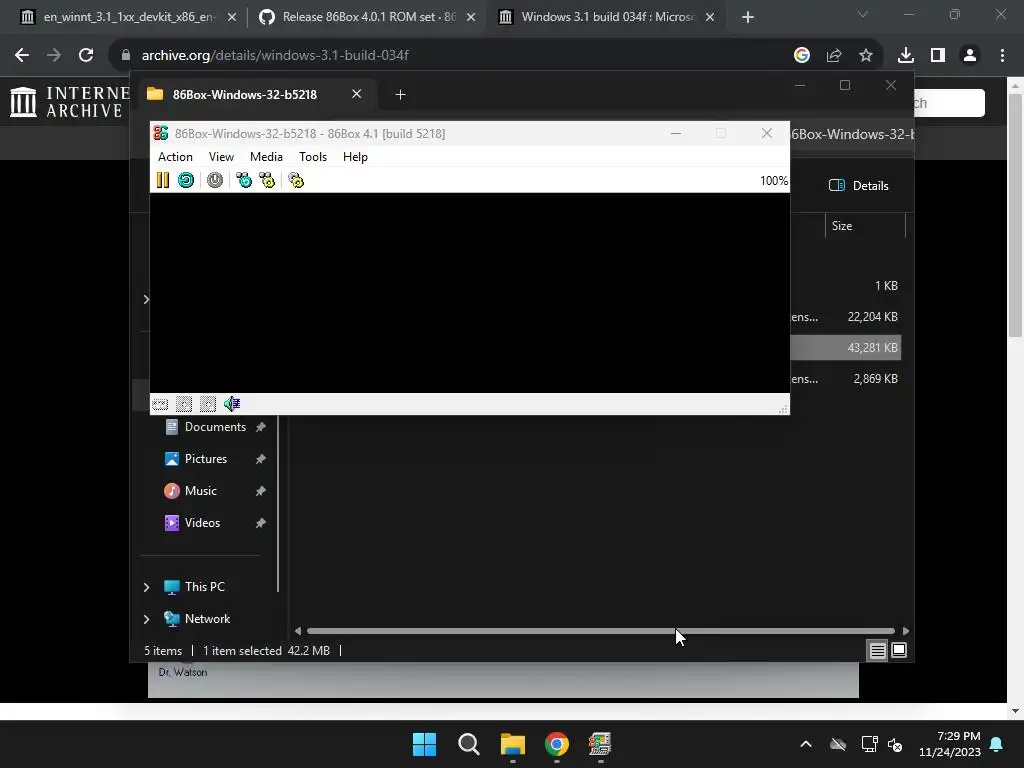Open a new Chrome tab
Image resolution: width=1024 pixels, height=768 pixels.
click(x=748, y=17)
